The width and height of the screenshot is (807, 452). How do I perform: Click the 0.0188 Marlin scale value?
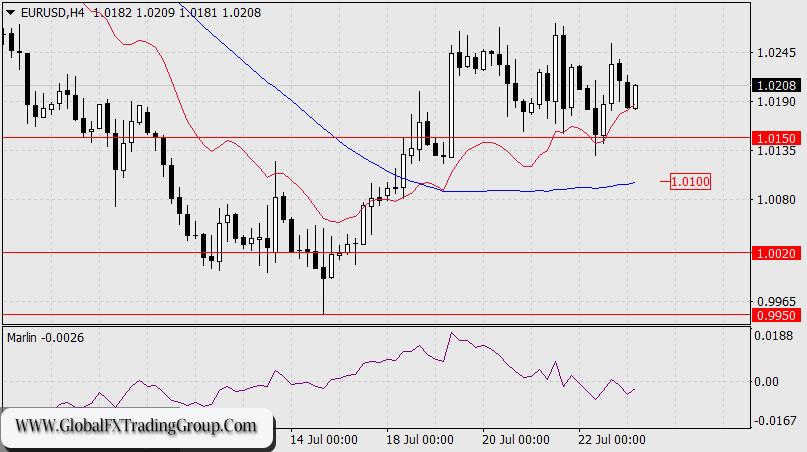(x=774, y=336)
